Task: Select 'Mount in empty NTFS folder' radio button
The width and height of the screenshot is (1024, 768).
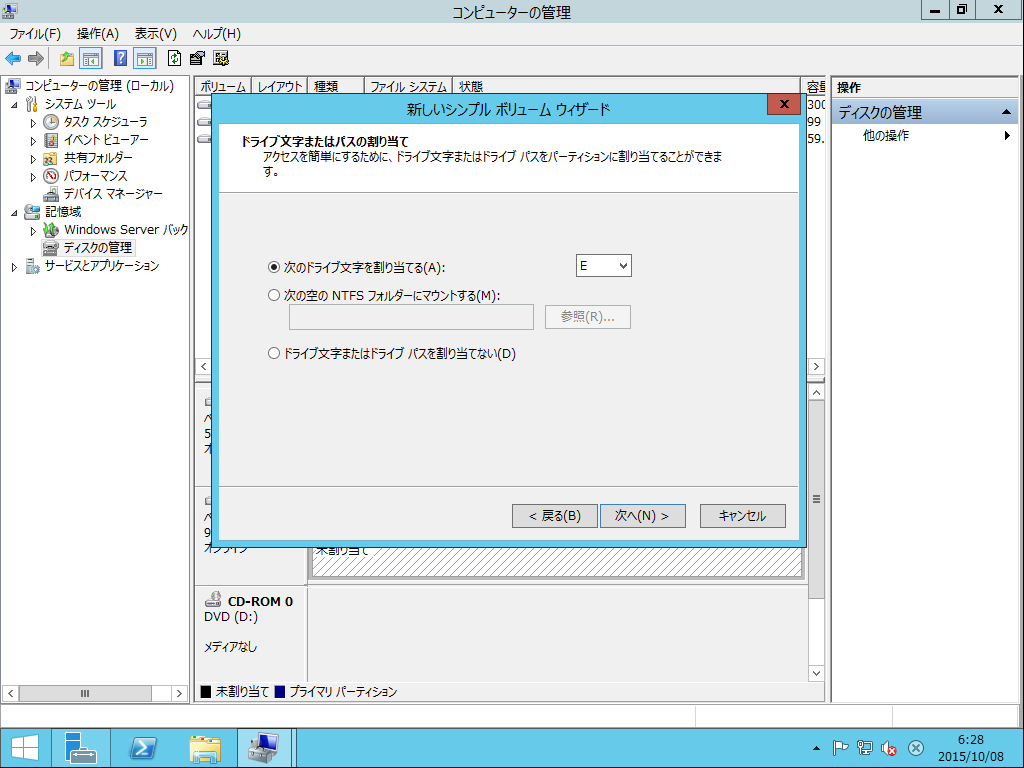Action: point(274,295)
